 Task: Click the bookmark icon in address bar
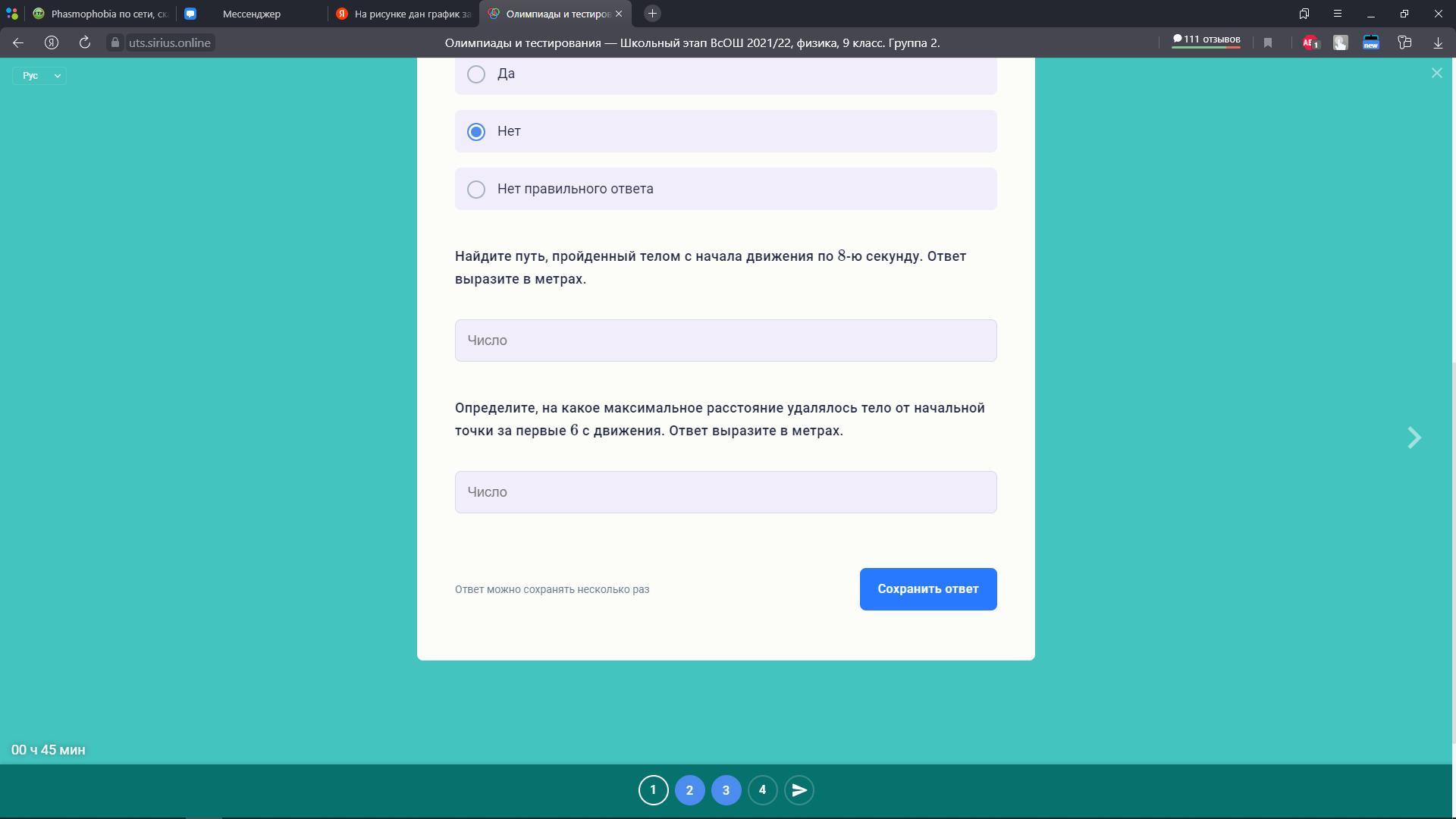[x=1268, y=43]
